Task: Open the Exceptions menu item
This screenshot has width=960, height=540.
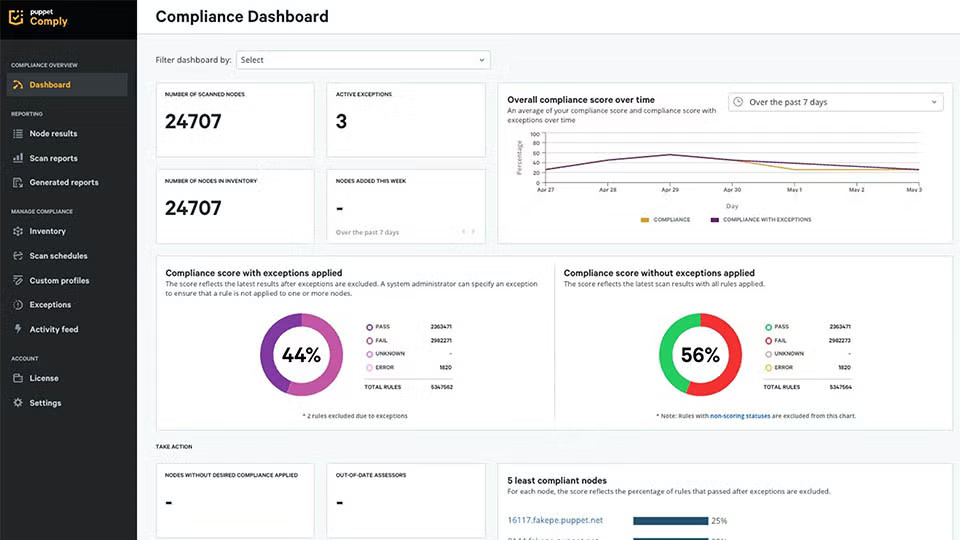Action: pos(50,305)
